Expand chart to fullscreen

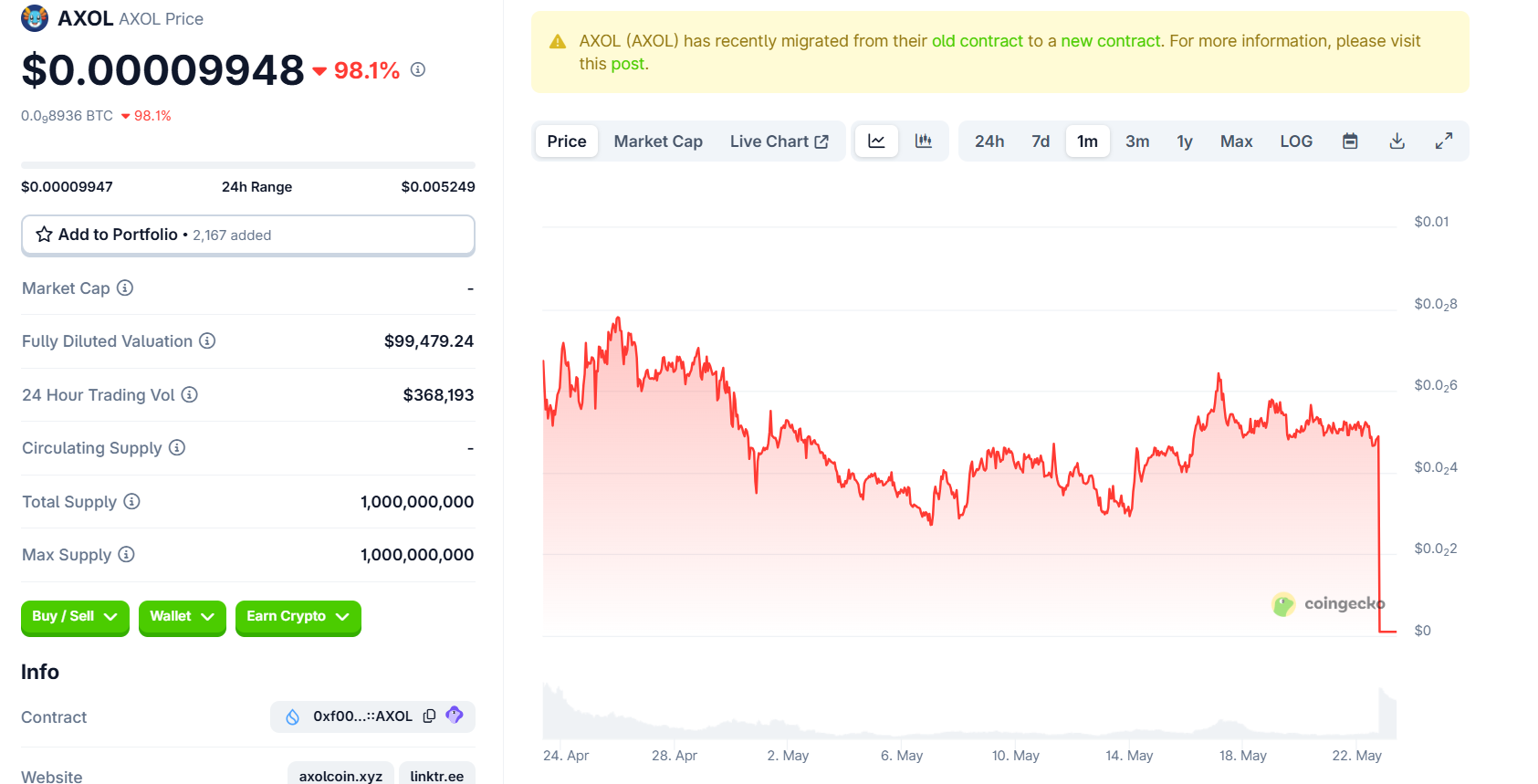click(1443, 141)
